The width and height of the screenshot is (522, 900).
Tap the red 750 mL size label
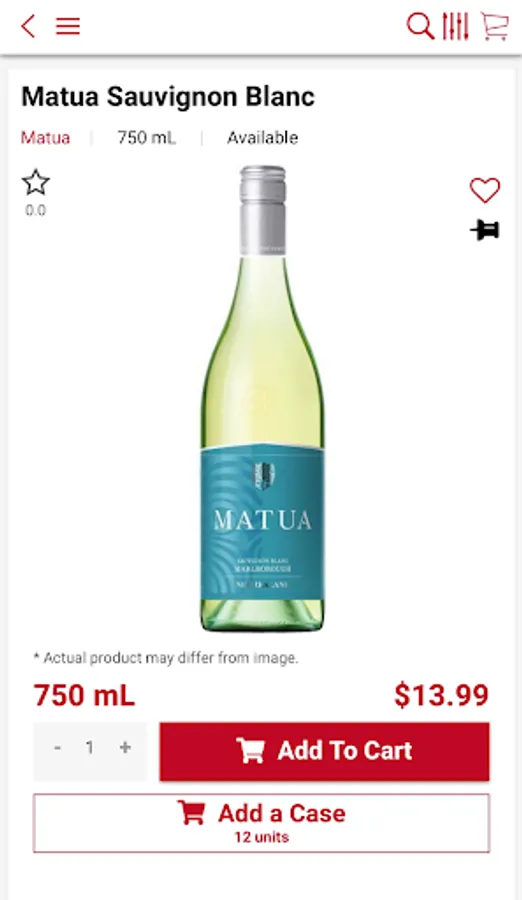pos(84,695)
